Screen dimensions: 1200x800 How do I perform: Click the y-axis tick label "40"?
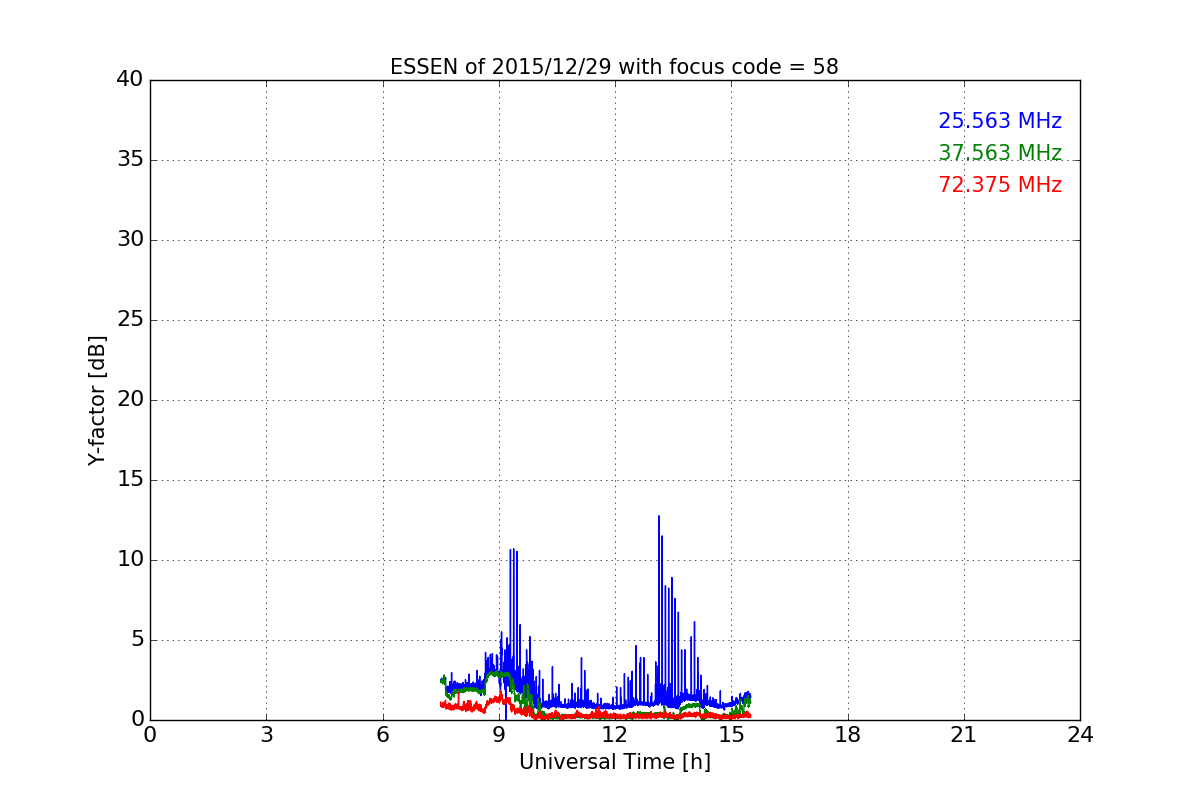click(x=130, y=80)
